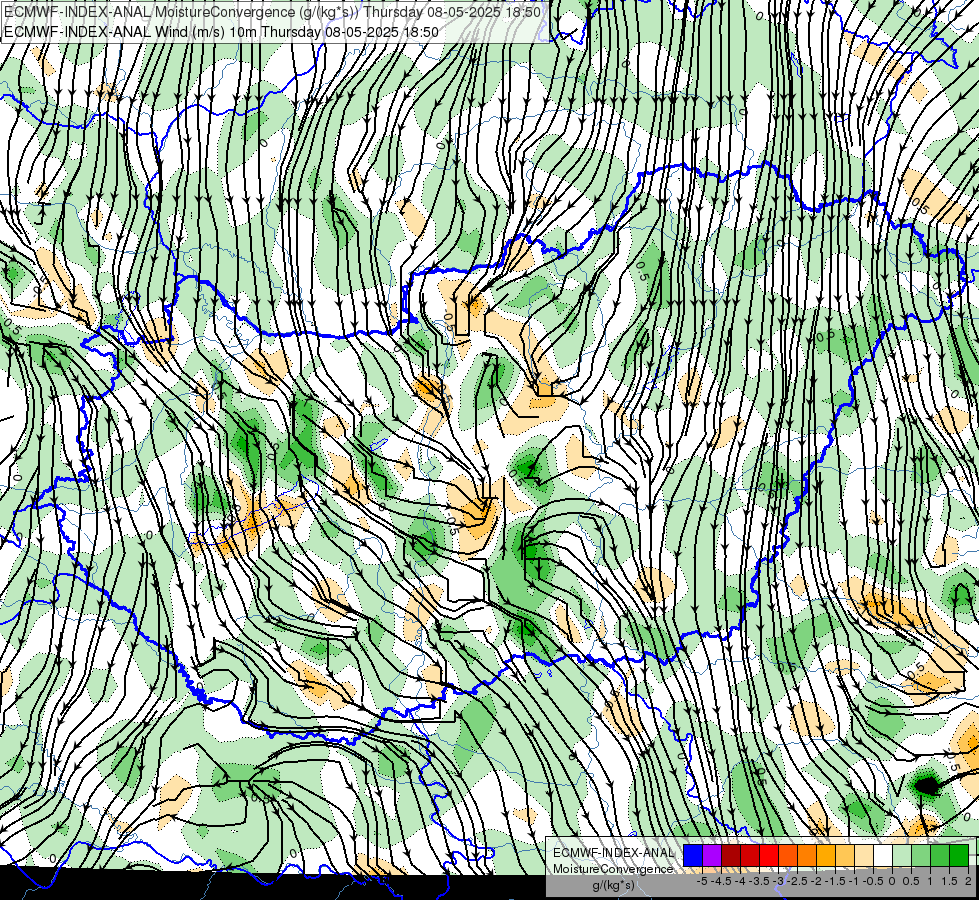Click the -4 legend tick label

click(740, 881)
